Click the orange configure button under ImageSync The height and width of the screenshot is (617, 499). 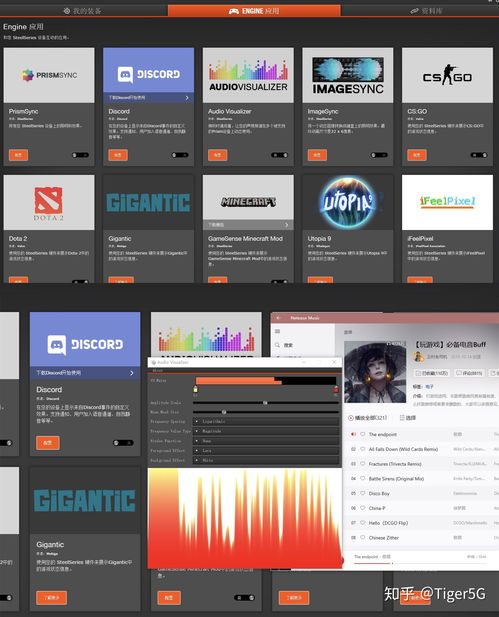point(317,155)
